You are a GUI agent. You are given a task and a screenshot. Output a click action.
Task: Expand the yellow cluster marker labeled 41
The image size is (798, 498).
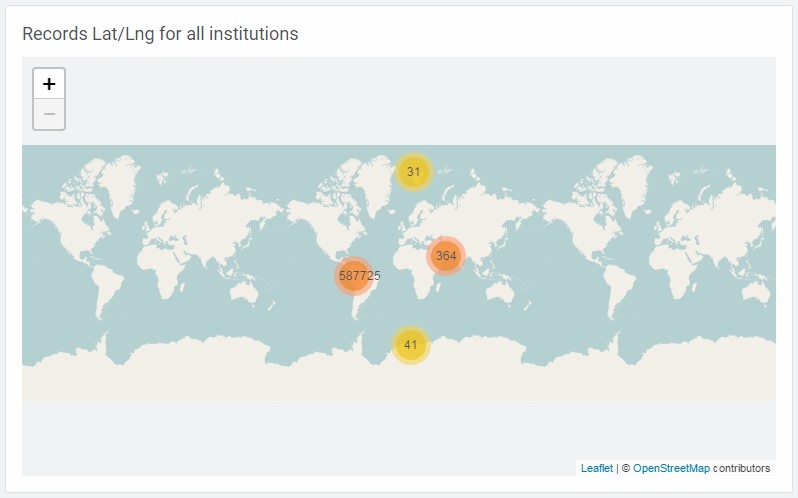(x=411, y=345)
